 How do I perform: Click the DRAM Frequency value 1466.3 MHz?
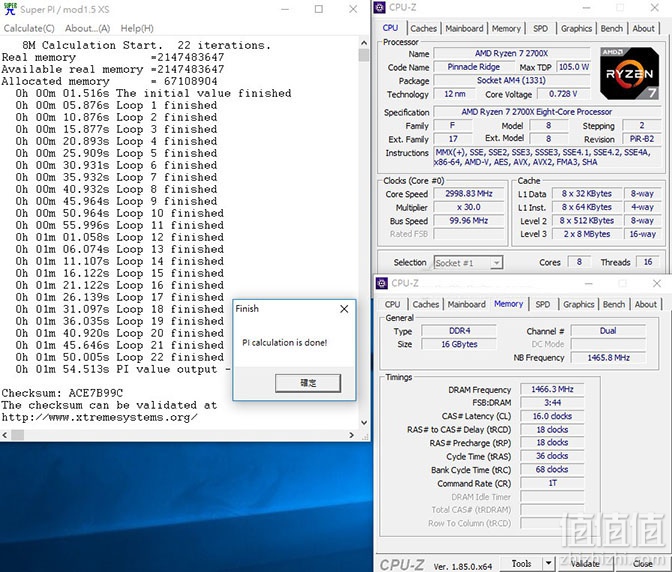tap(552, 389)
